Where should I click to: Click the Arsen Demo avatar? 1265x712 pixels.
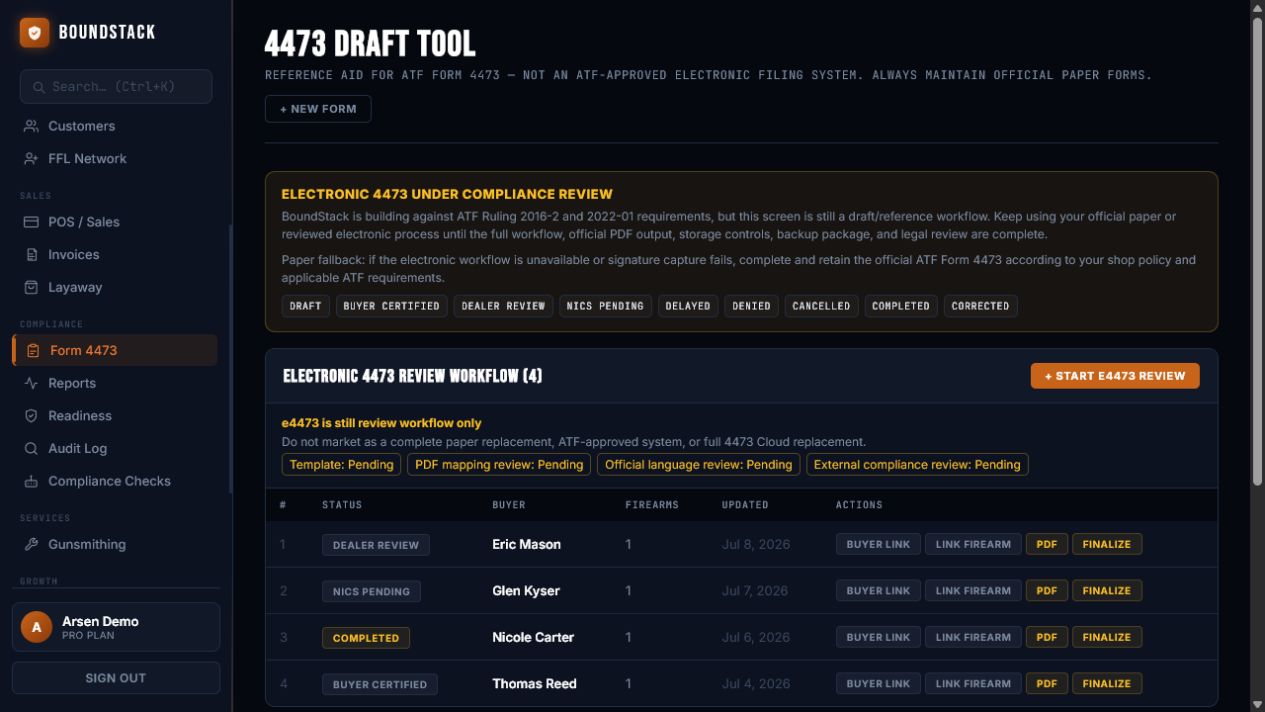(37, 627)
